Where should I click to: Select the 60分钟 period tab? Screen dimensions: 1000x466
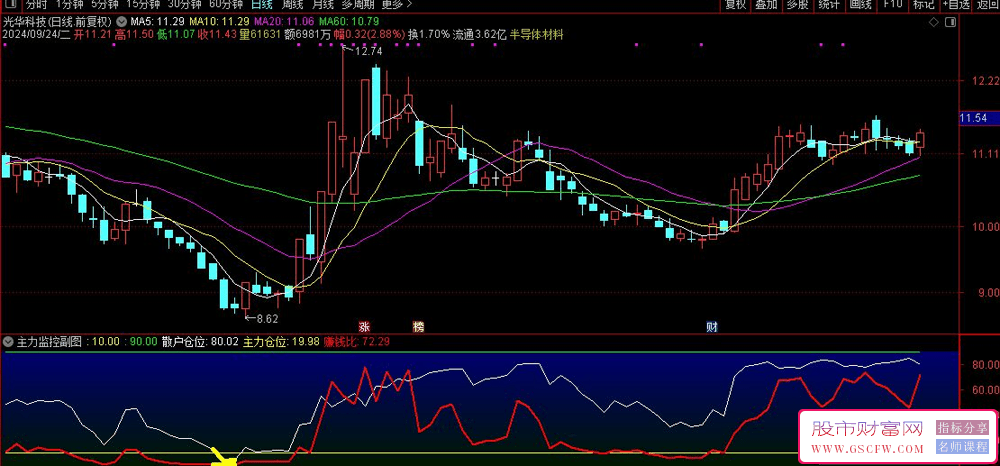point(227,5)
